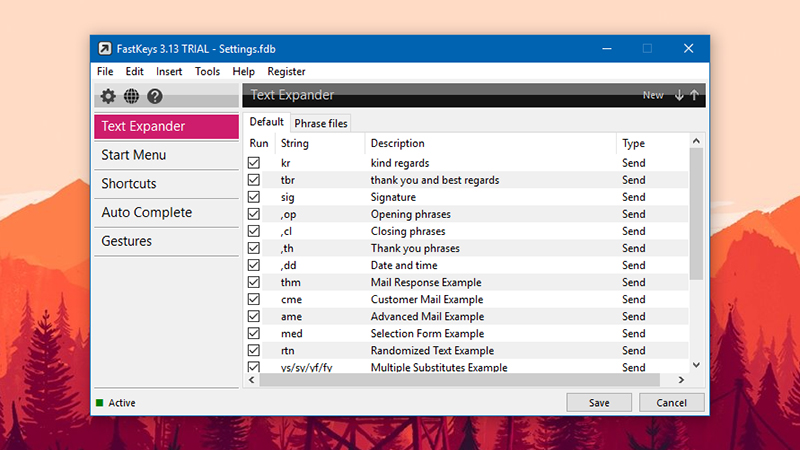Sort by the Type column header
Screen dimensions: 800x450
(653, 143)
